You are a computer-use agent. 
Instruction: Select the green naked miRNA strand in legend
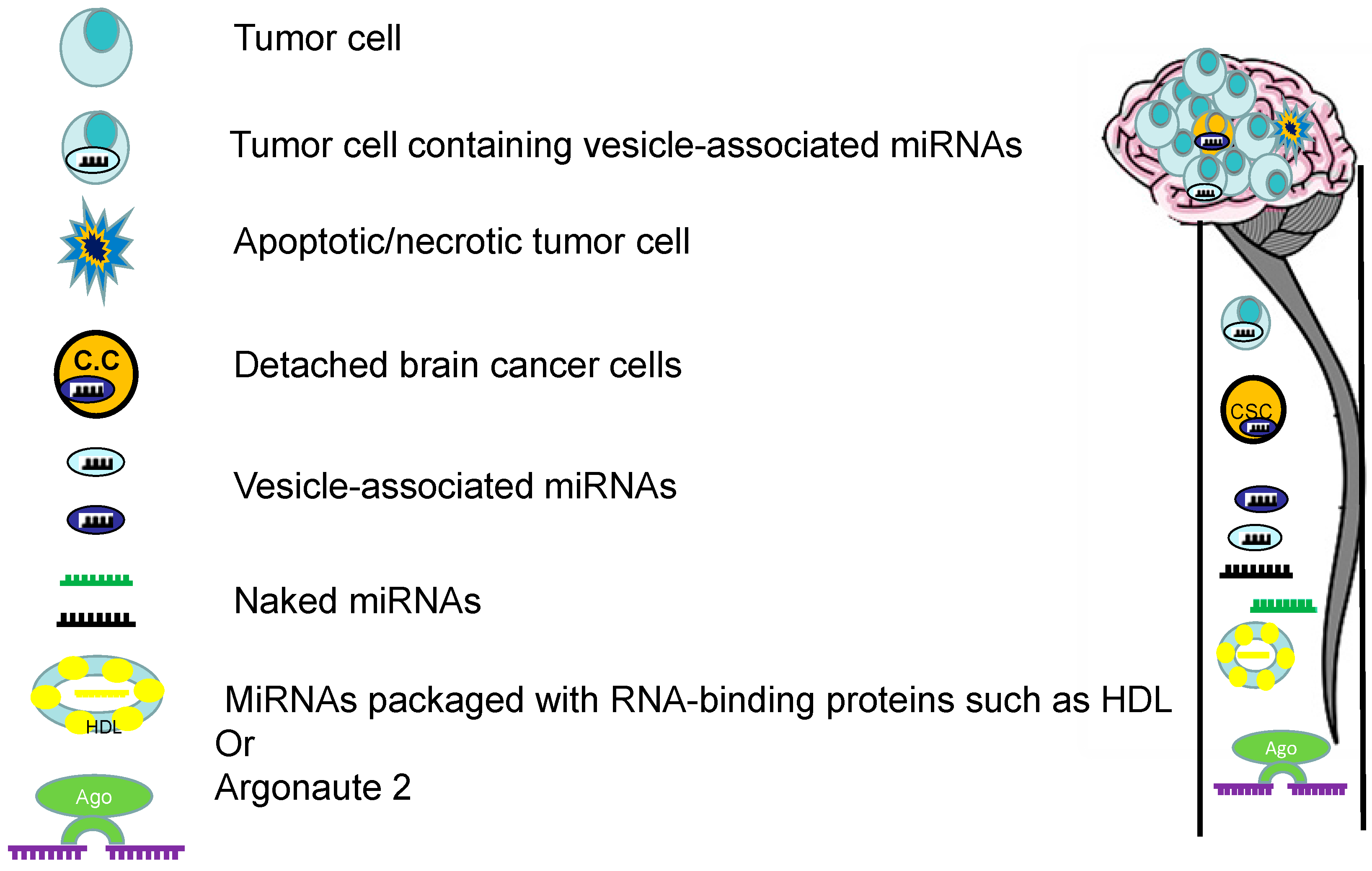(x=96, y=580)
